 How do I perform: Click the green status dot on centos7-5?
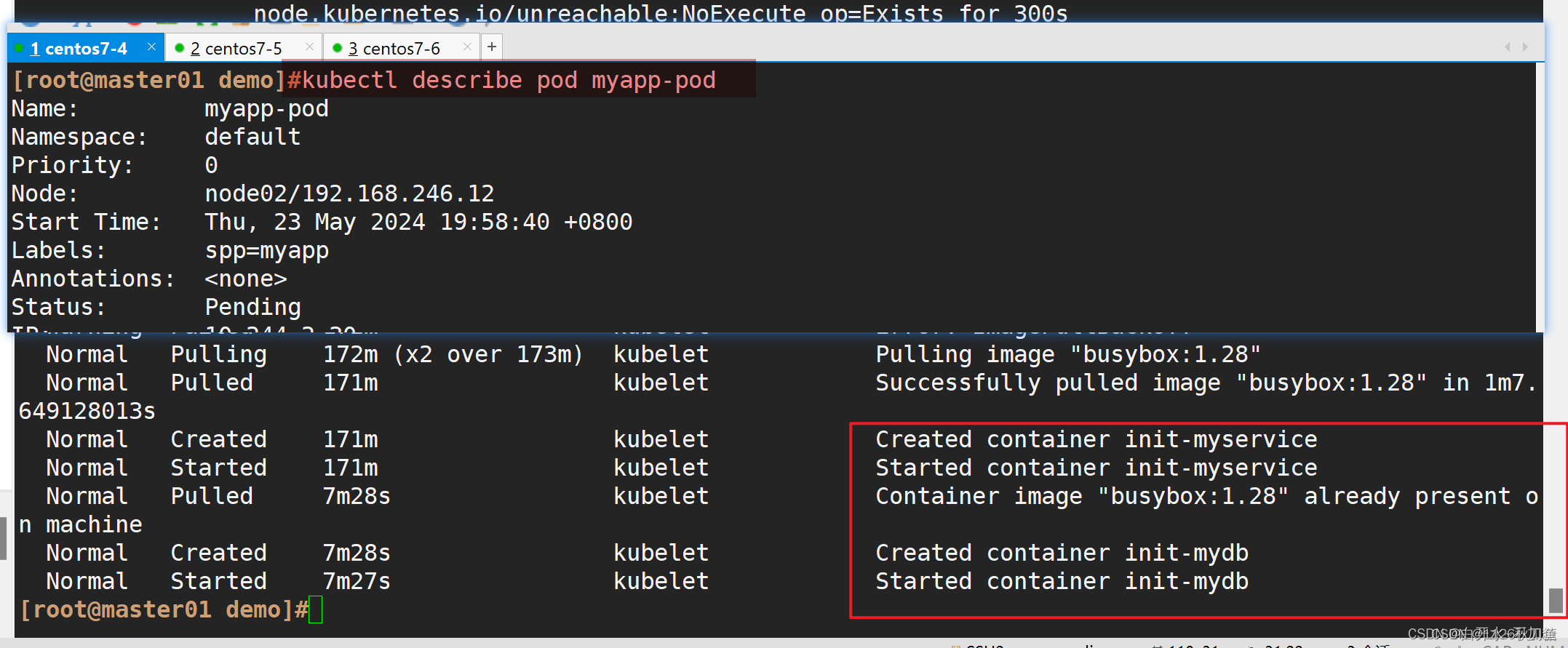click(180, 49)
